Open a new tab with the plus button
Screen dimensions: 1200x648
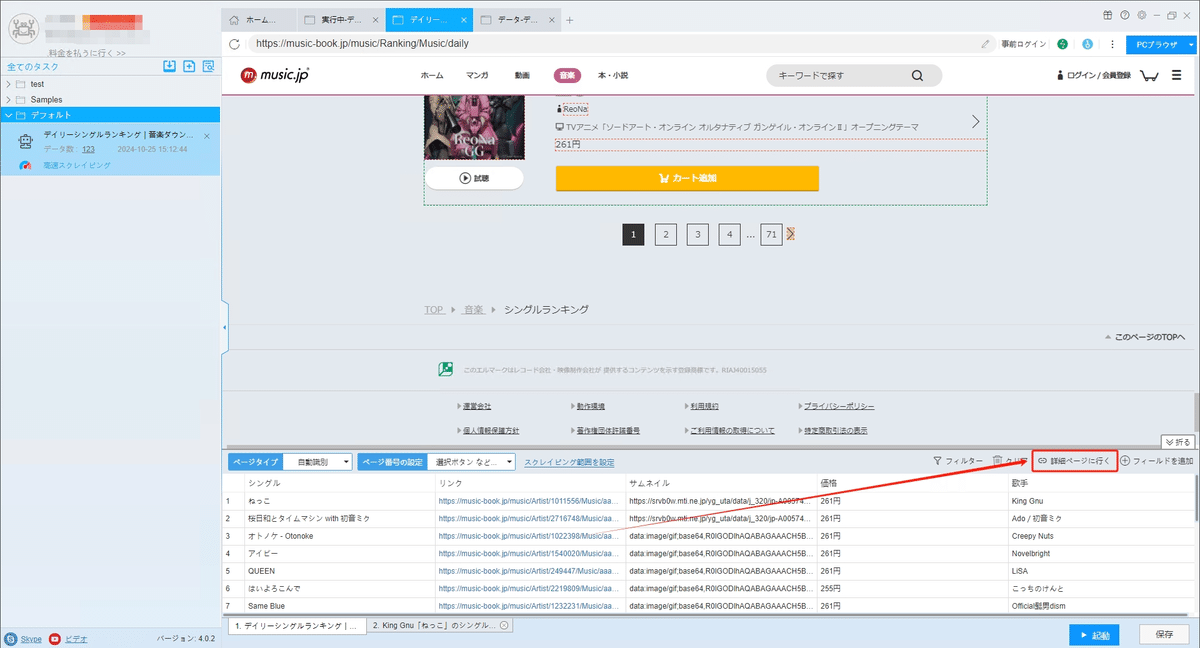coord(570,20)
